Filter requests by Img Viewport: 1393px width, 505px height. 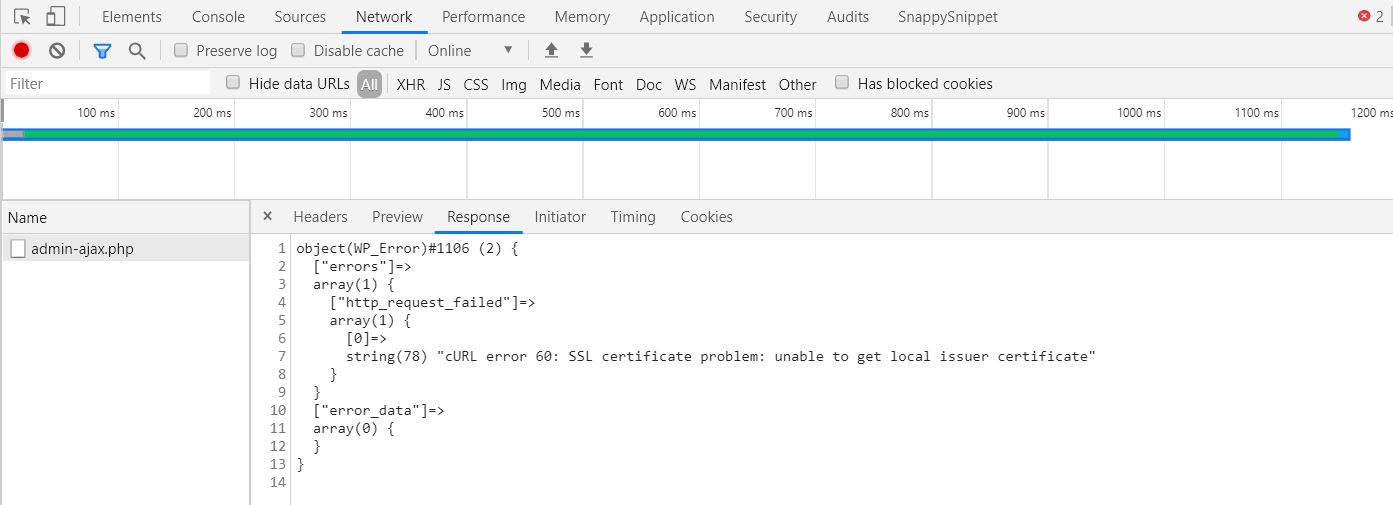click(x=514, y=85)
